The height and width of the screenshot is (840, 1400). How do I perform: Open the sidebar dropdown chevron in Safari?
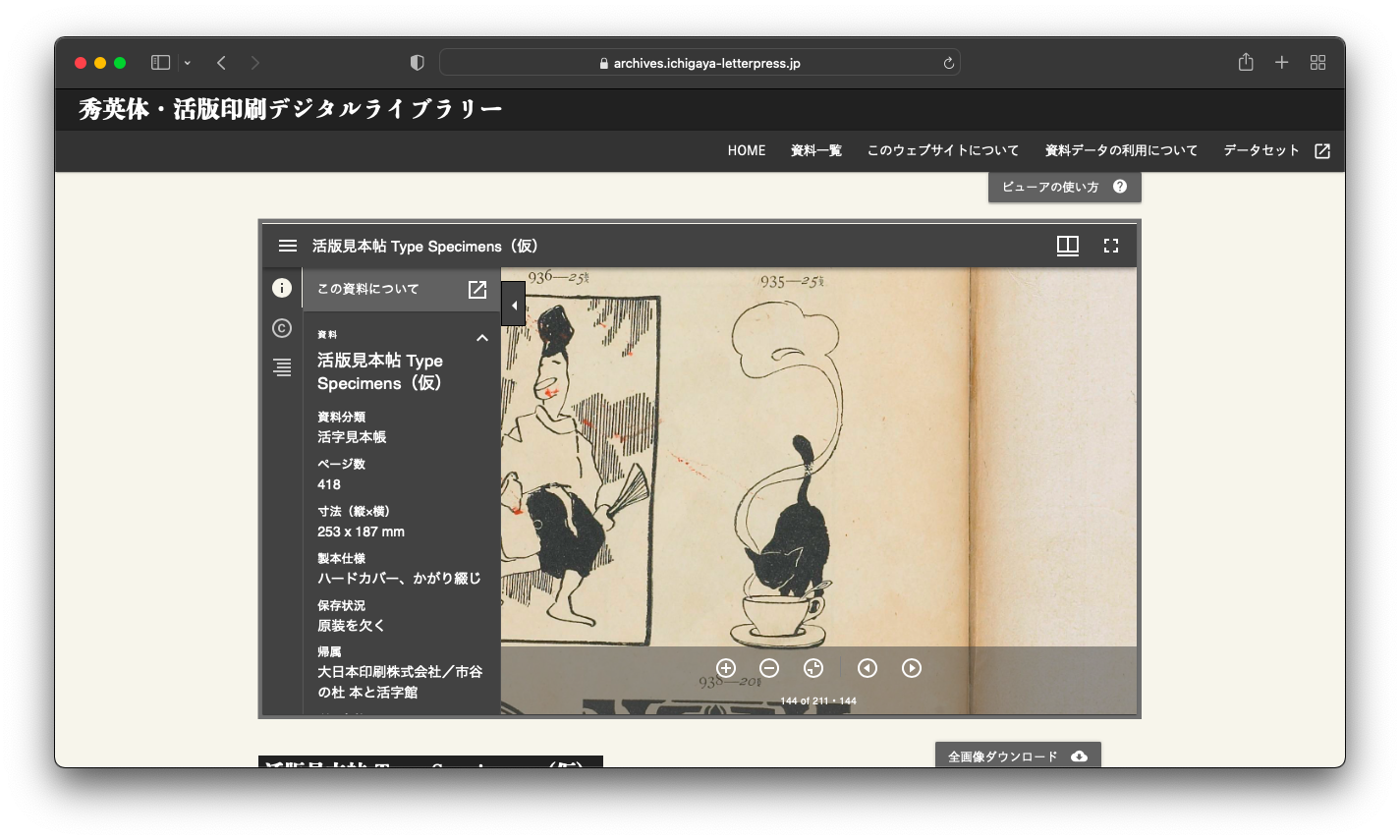point(187,63)
